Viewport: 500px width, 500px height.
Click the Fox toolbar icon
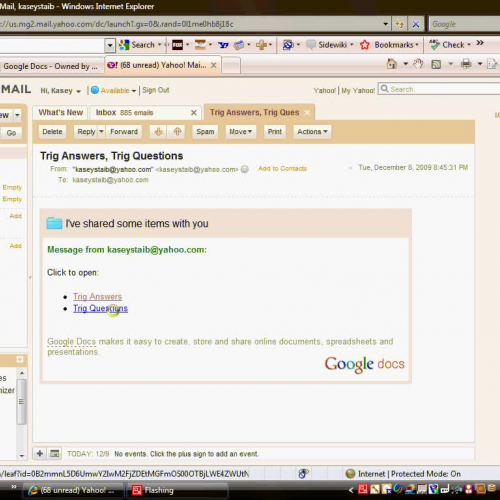[x=177, y=45]
